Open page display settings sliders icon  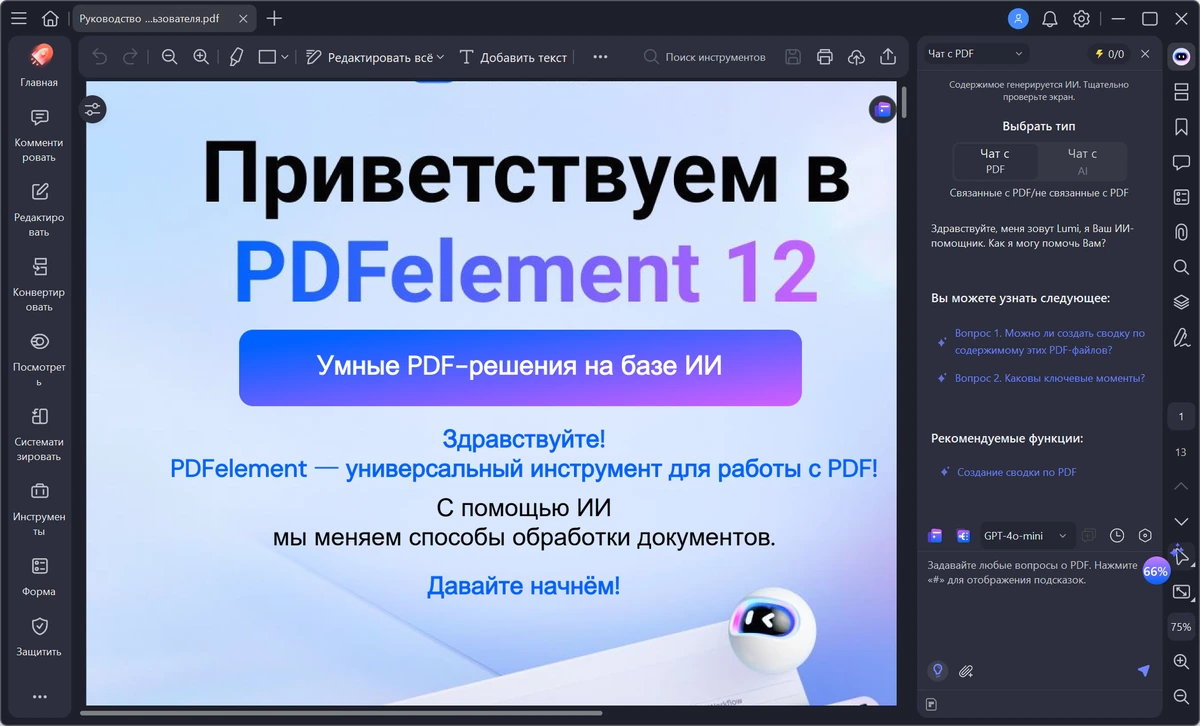[93, 110]
